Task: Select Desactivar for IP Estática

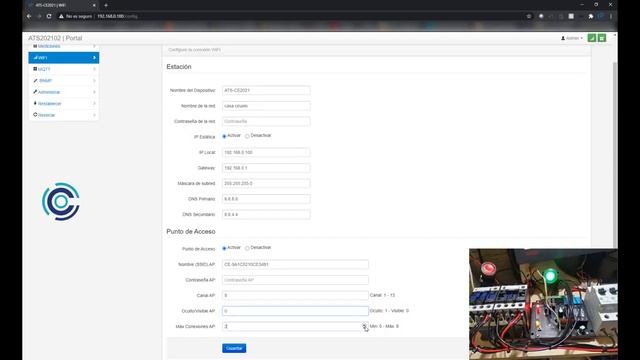Action: pos(247,136)
